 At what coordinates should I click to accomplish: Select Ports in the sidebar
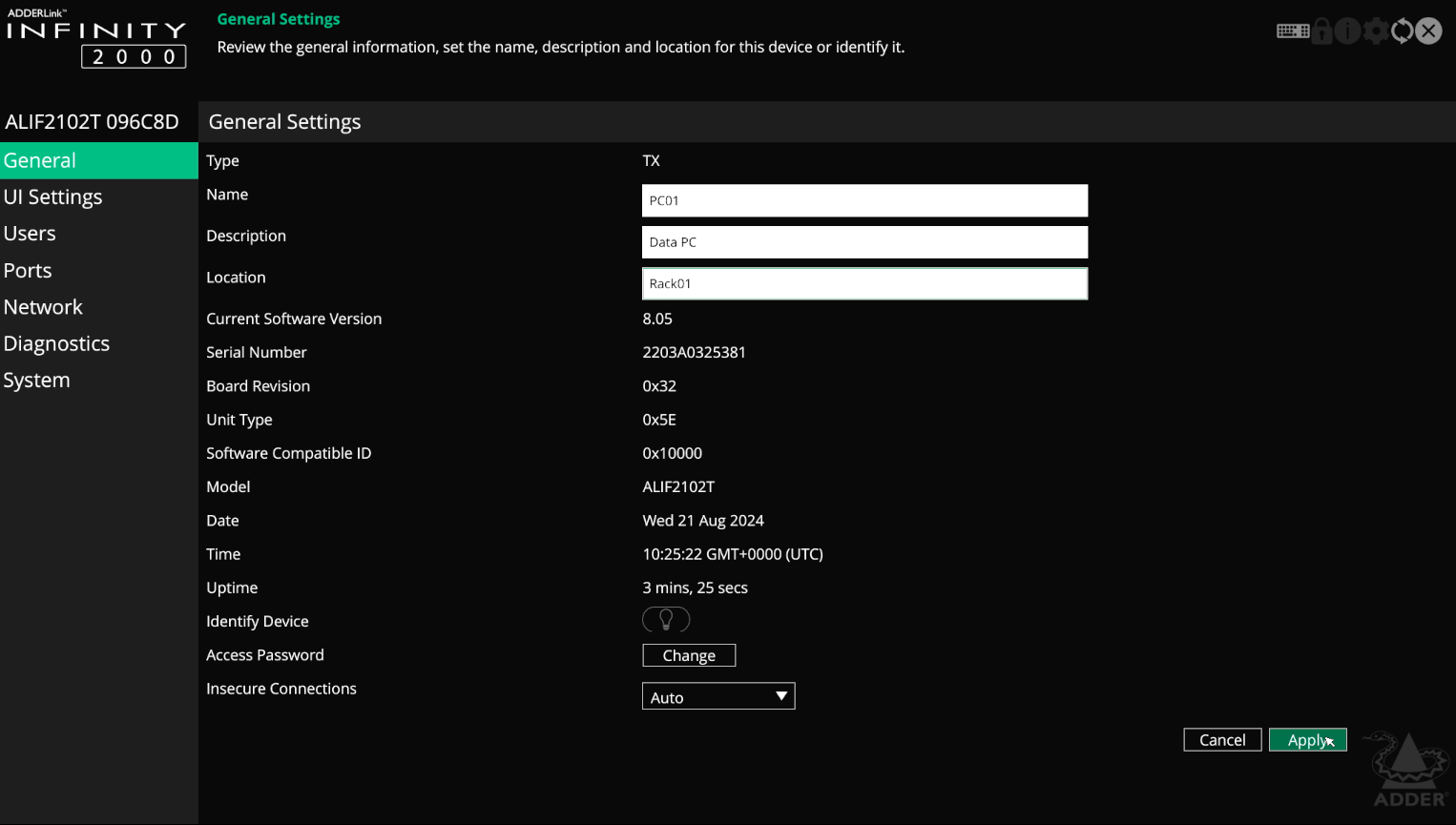point(28,271)
